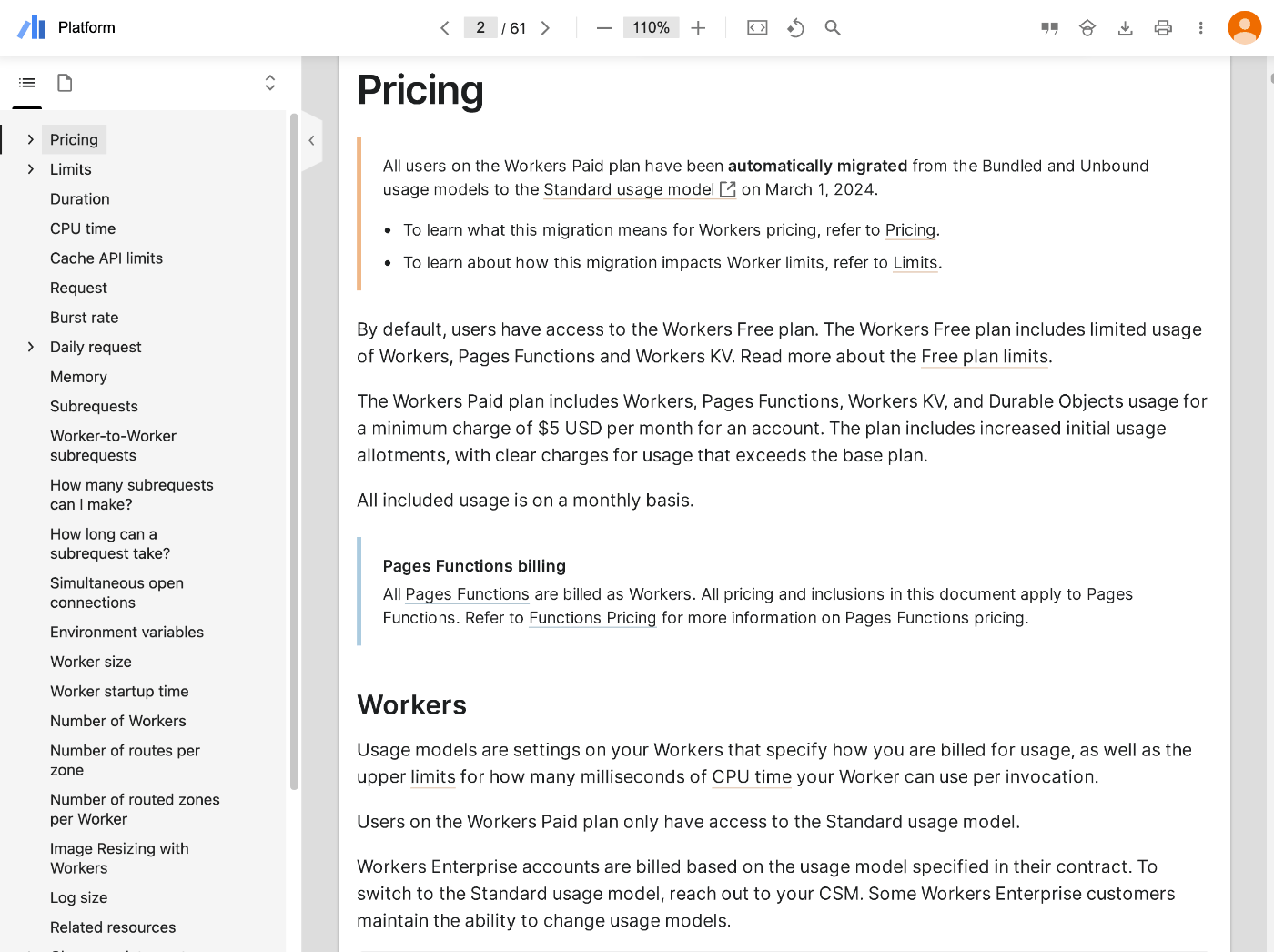Viewport: 1274px width, 952px height.
Task: Select Subrequests in the outline
Action: (95, 406)
